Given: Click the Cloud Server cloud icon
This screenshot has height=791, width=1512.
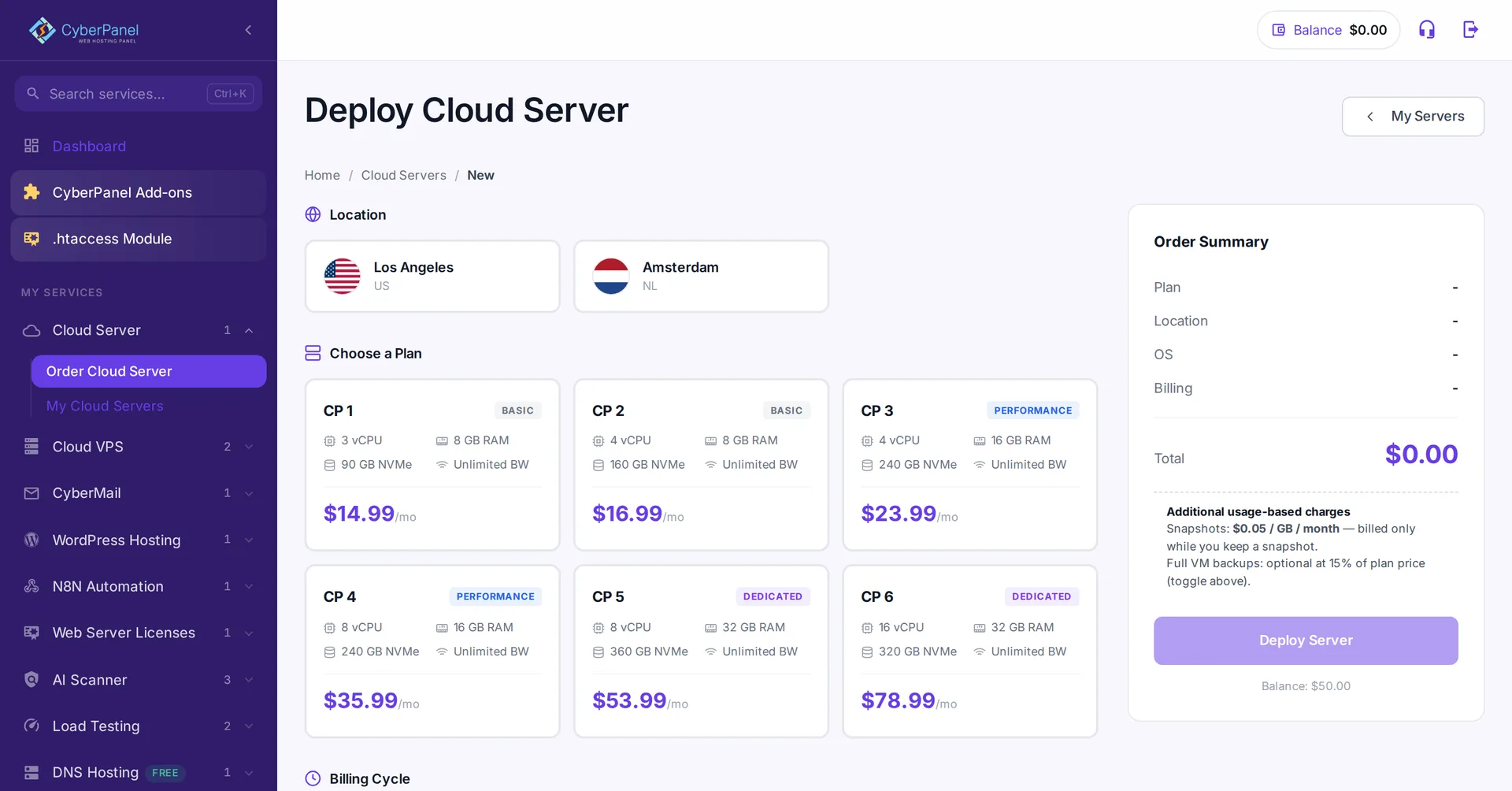Looking at the screenshot, I should (x=31, y=330).
